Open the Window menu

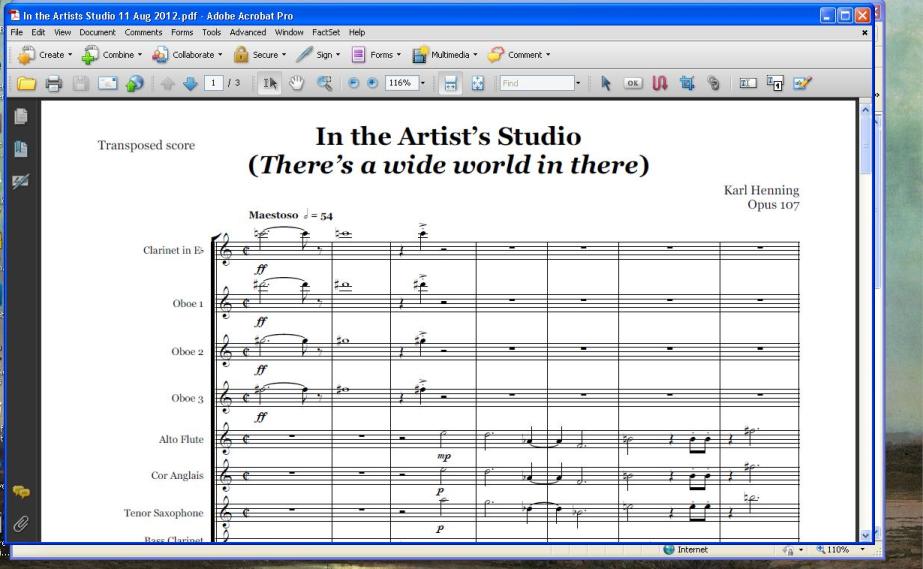point(289,32)
